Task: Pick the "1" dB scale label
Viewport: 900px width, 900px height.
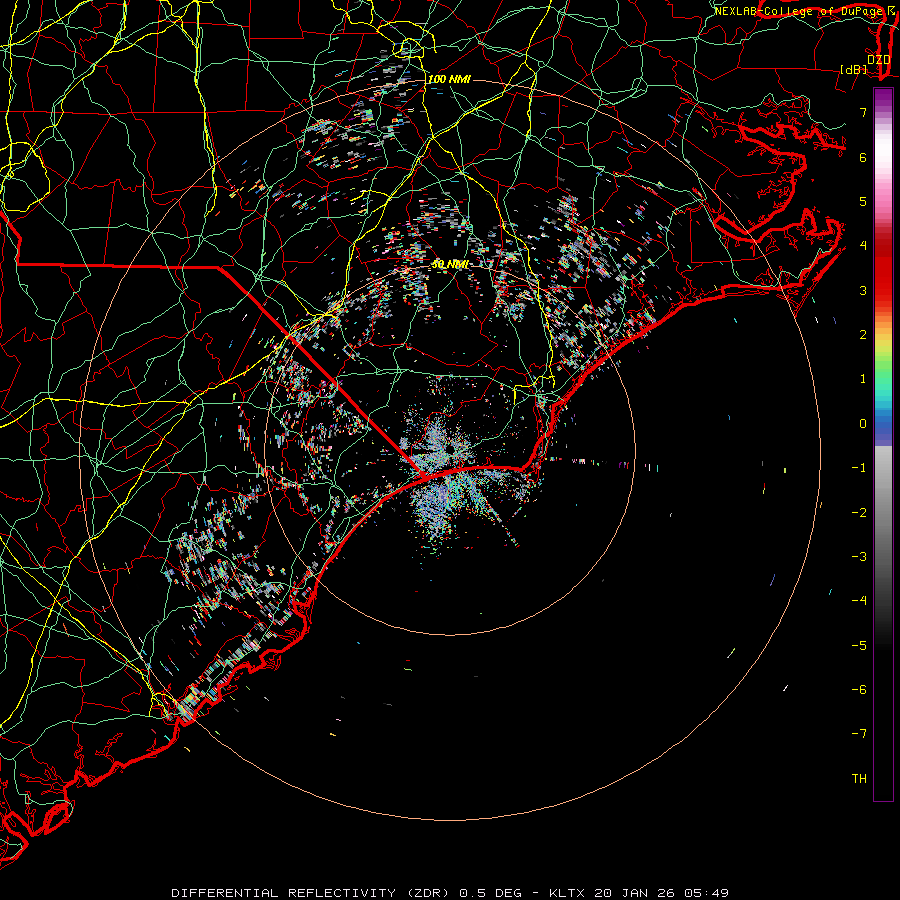Action: pos(863,379)
